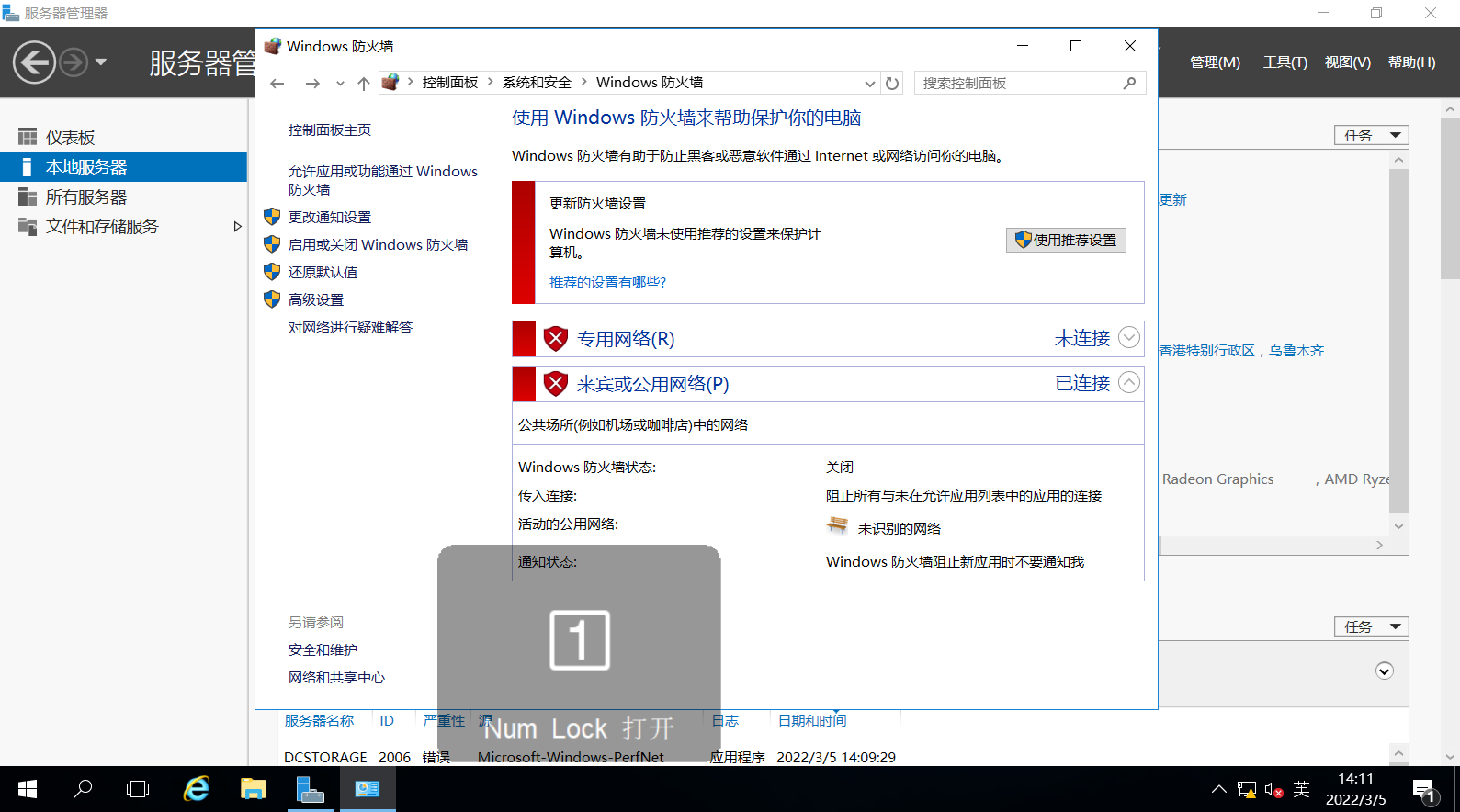Image resolution: width=1460 pixels, height=812 pixels.
Task: Expand the 专用网络(R) section chevron
Action: pos(1129,338)
